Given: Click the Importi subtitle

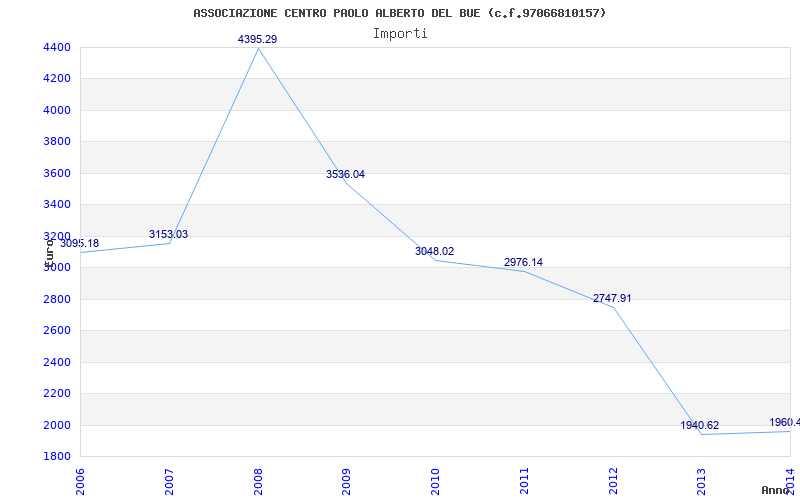Looking at the screenshot, I should coord(400,34).
